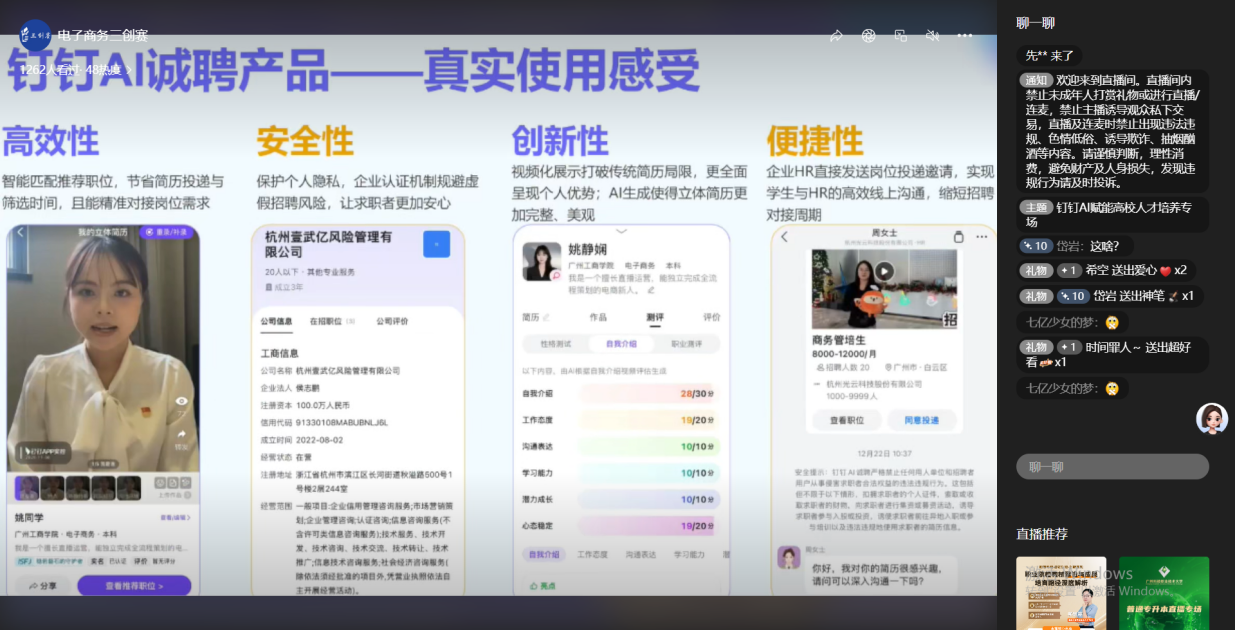Play the video in the 周女士 job card

click(x=884, y=271)
